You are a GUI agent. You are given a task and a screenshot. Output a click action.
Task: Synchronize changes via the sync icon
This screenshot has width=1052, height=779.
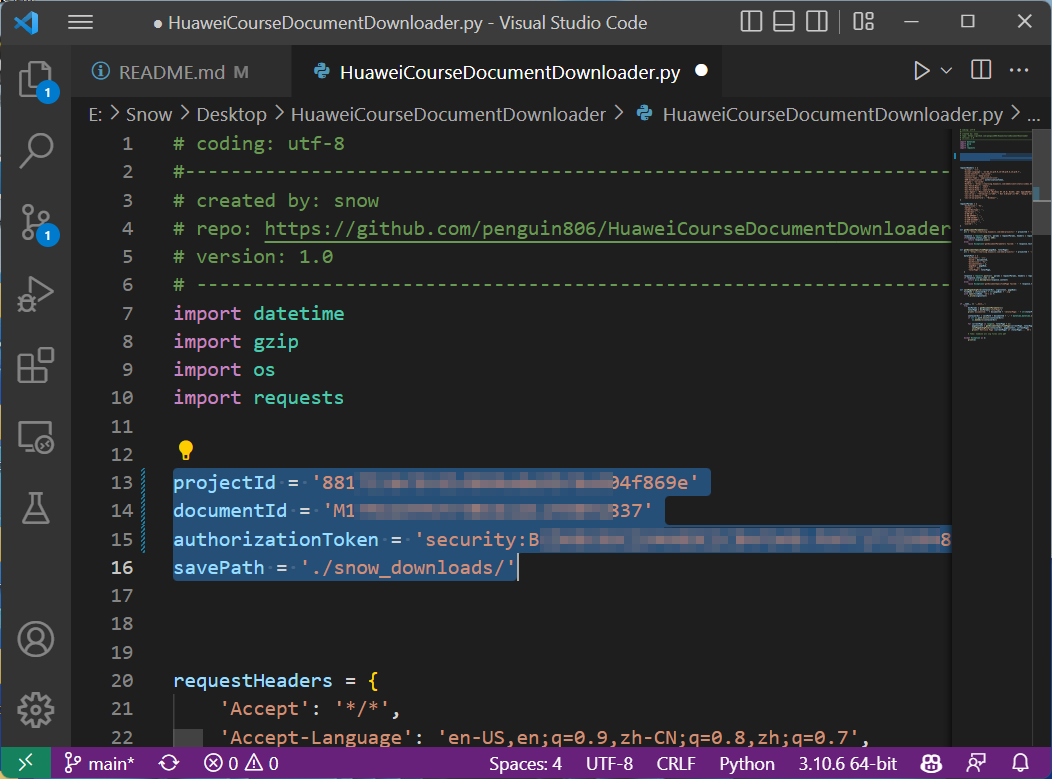point(169,764)
